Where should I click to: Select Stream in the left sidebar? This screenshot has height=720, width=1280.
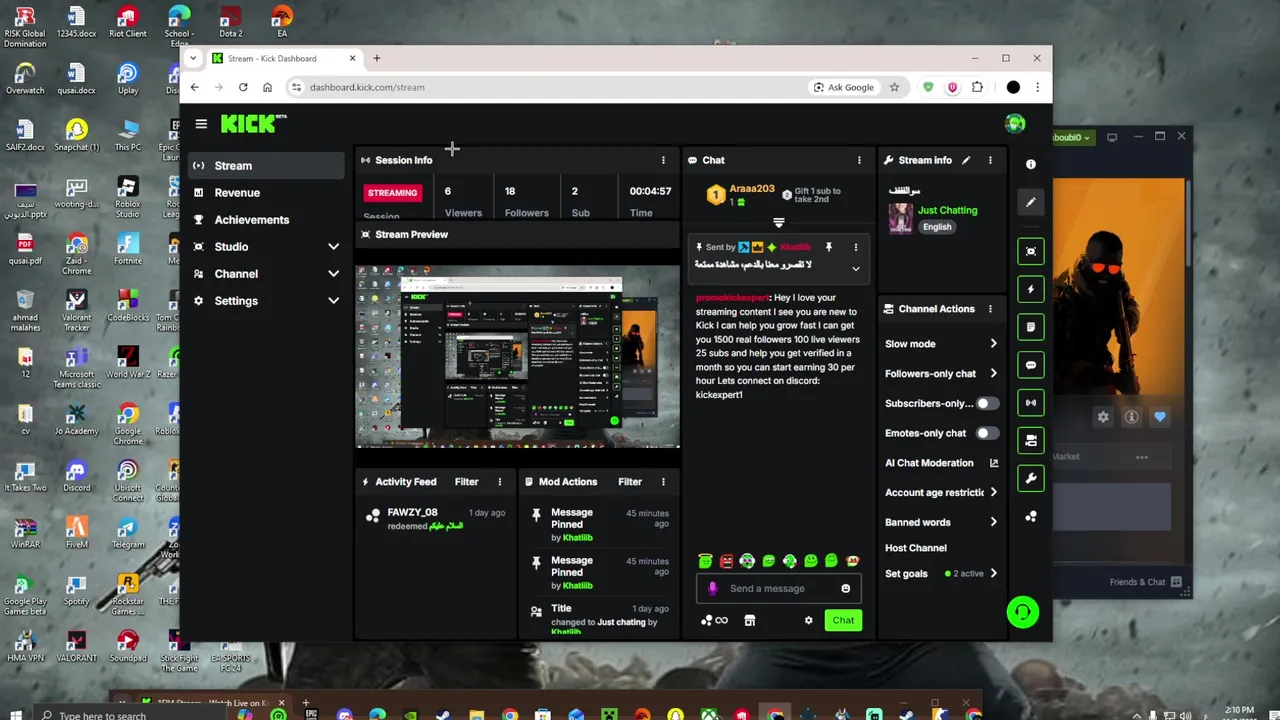click(x=266, y=166)
